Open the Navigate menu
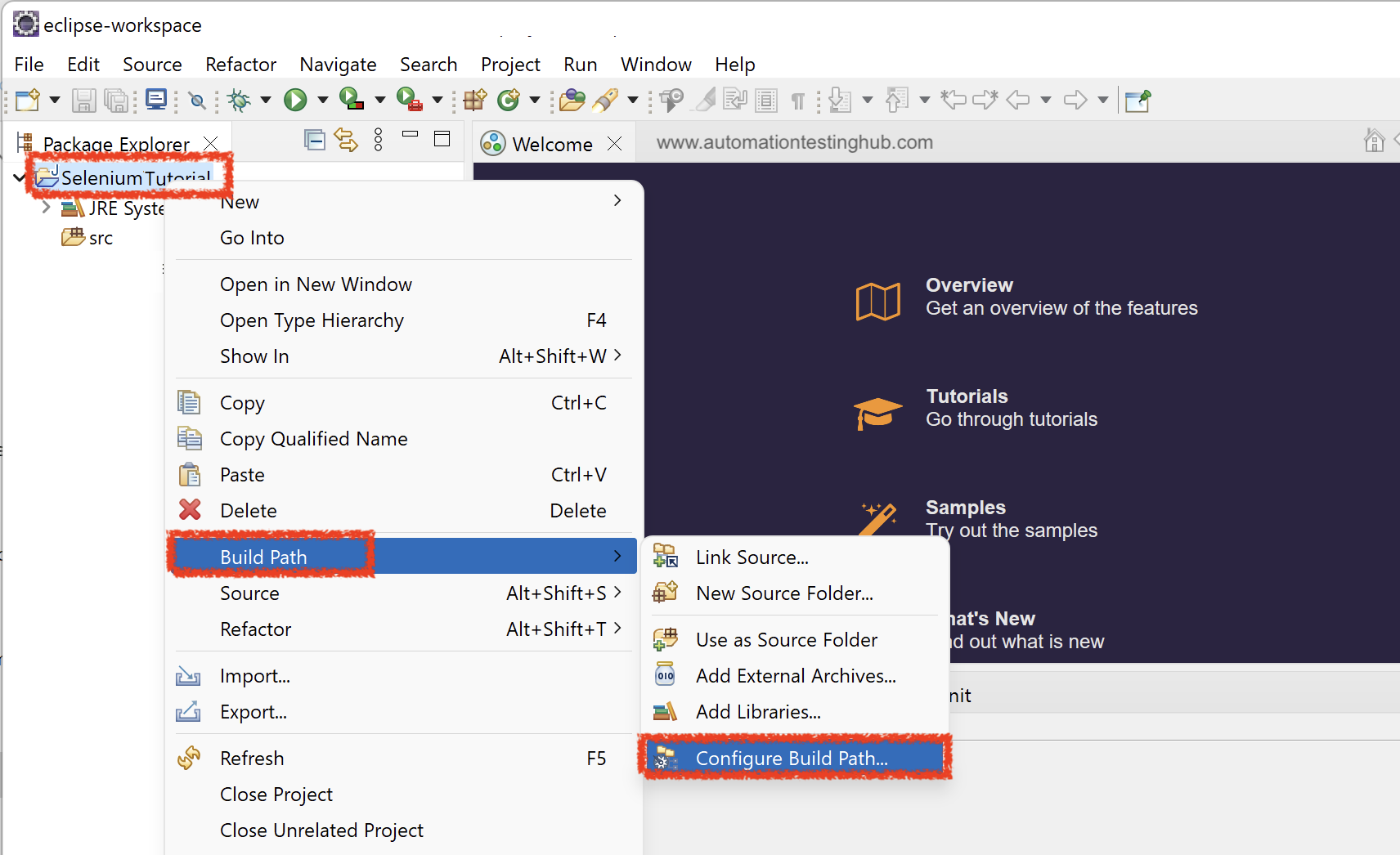1400x855 pixels. click(339, 65)
